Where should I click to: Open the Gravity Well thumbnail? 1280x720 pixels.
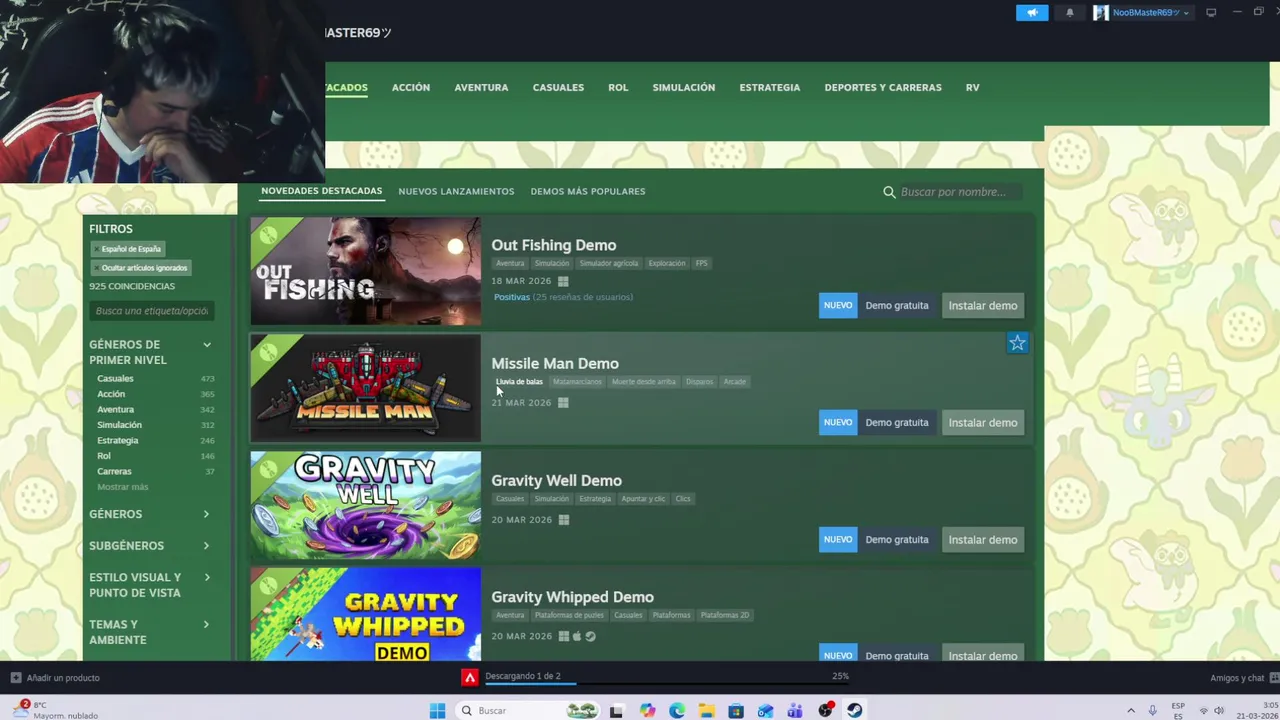pos(366,505)
